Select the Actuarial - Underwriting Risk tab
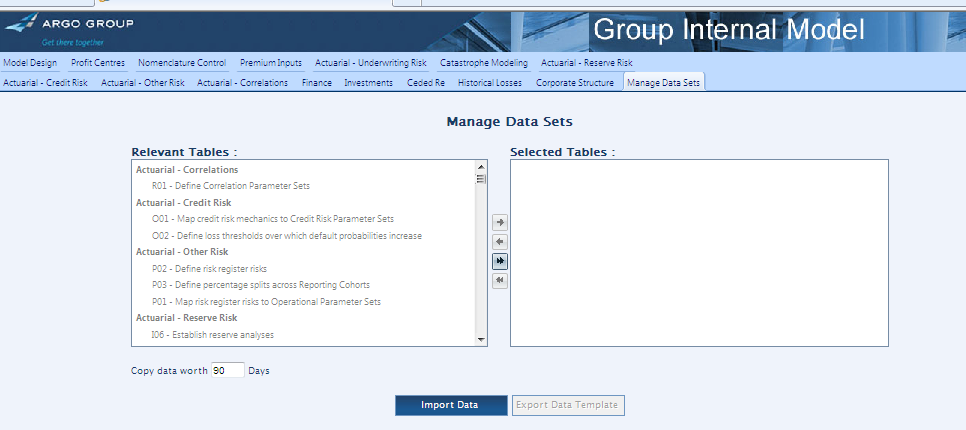Image resolution: width=966 pixels, height=430 pixels. click(x=370, y=63)
